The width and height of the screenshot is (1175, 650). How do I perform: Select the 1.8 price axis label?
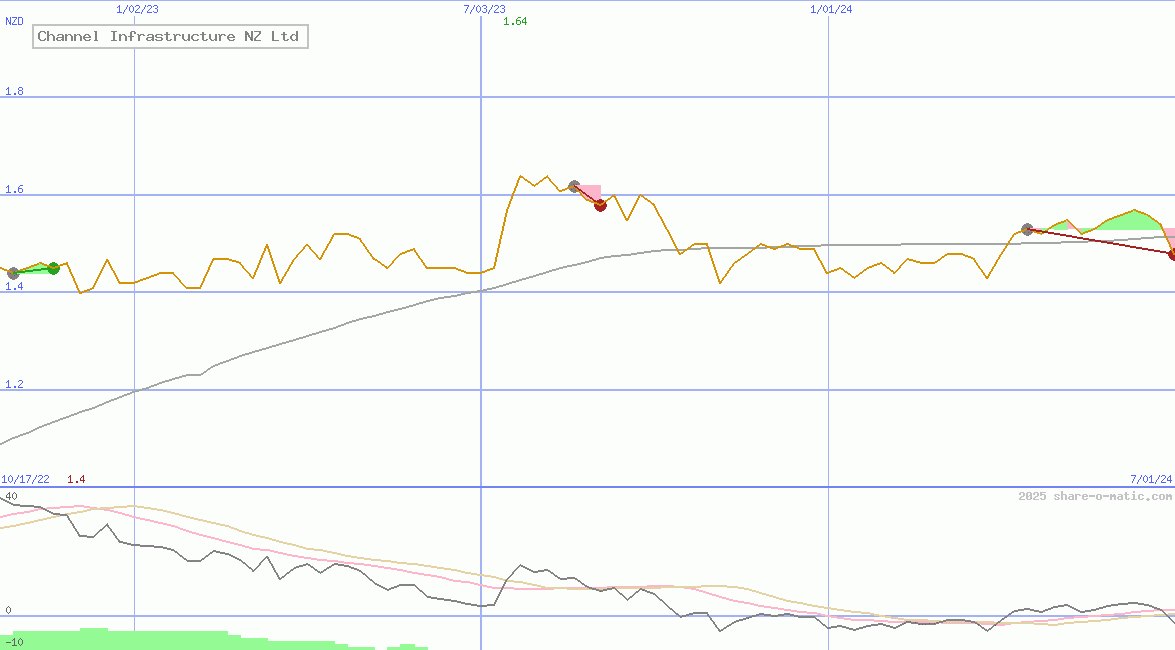[x=15, y=91]
